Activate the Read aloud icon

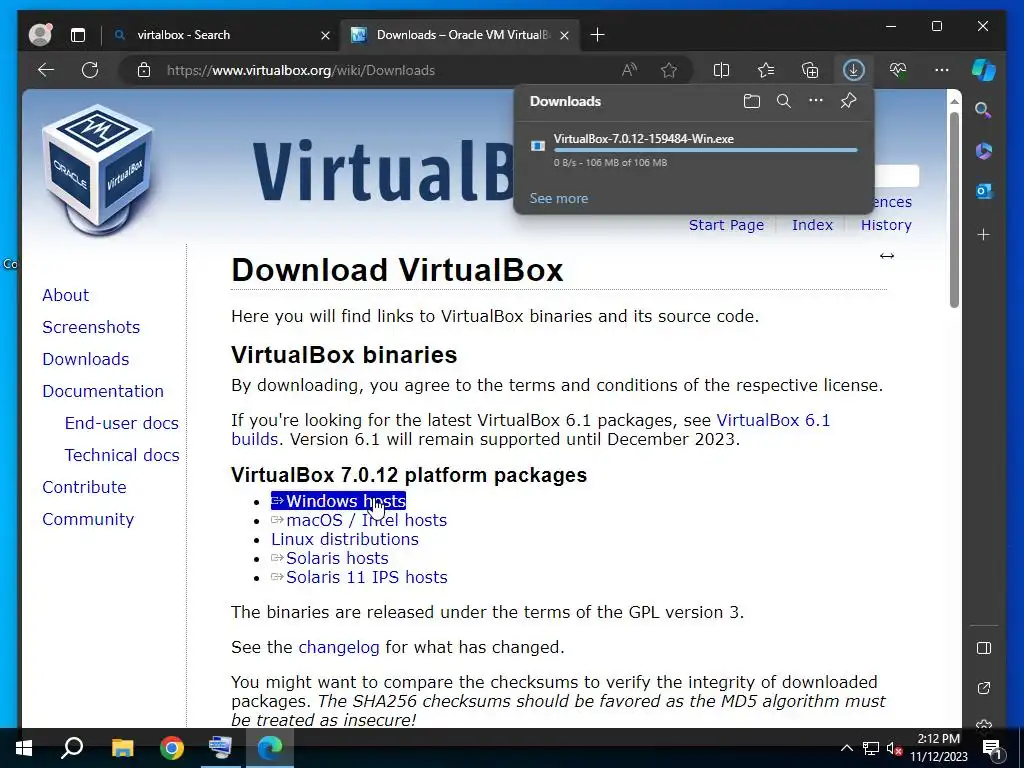629,70
